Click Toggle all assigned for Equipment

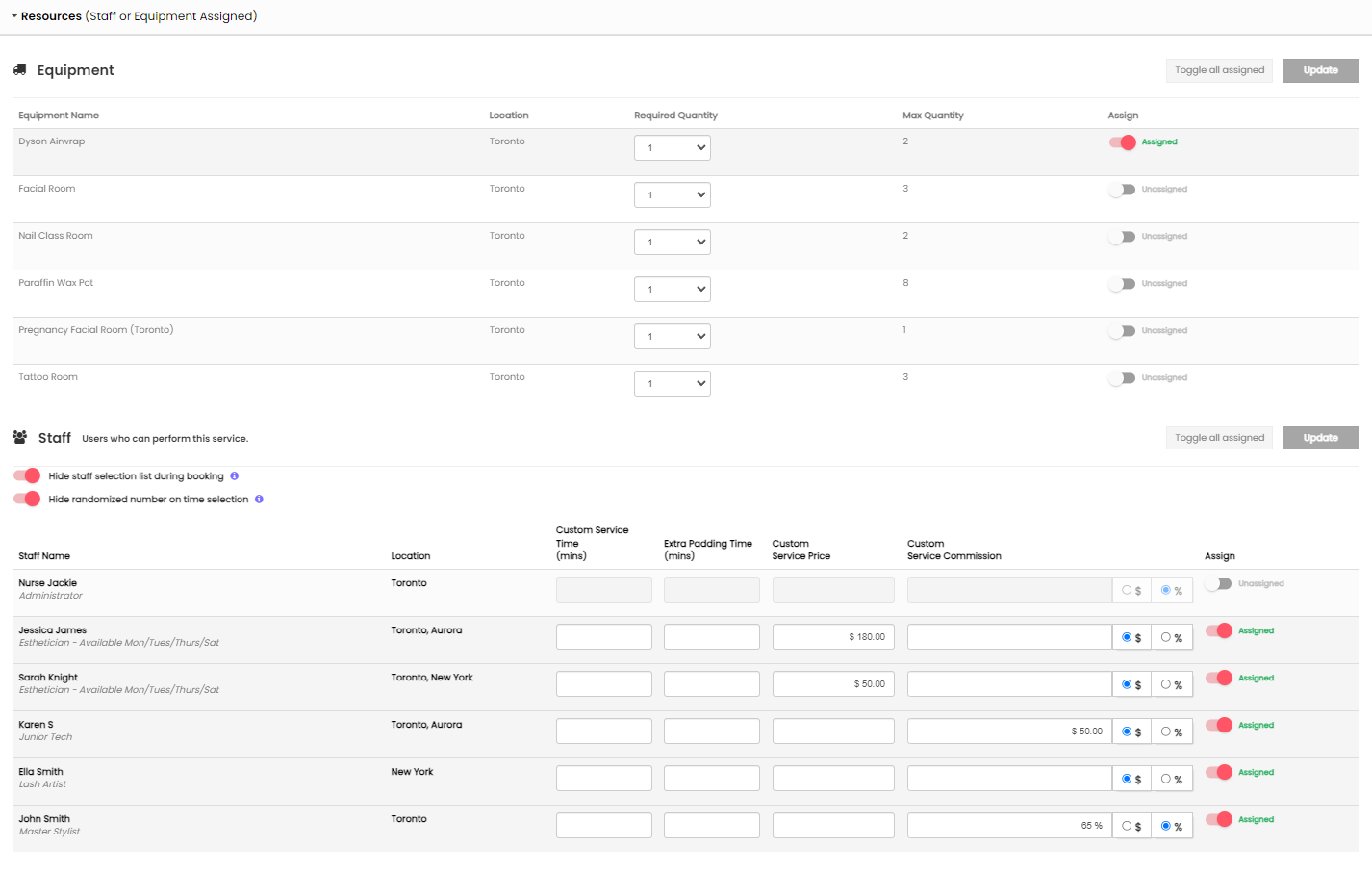pyautogui.click(x=1219, y=70)
